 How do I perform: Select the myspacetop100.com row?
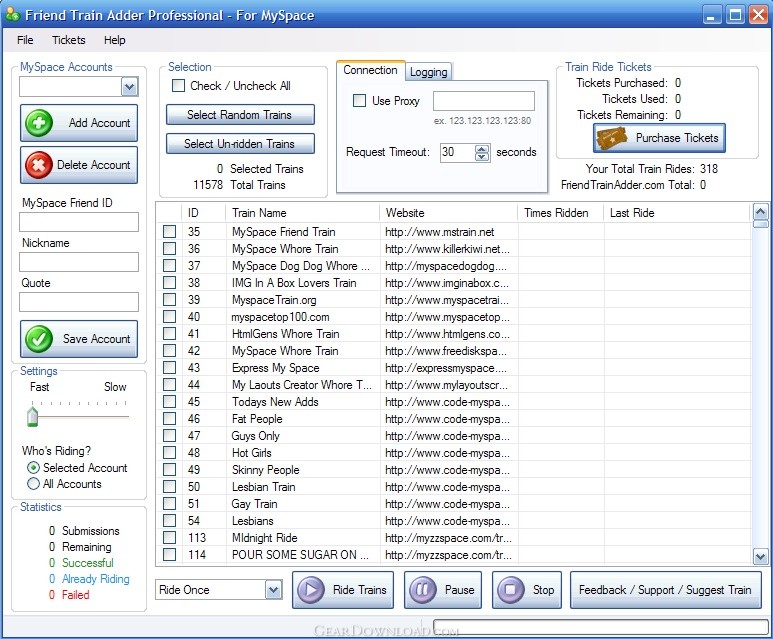click(x=454, y=317)
